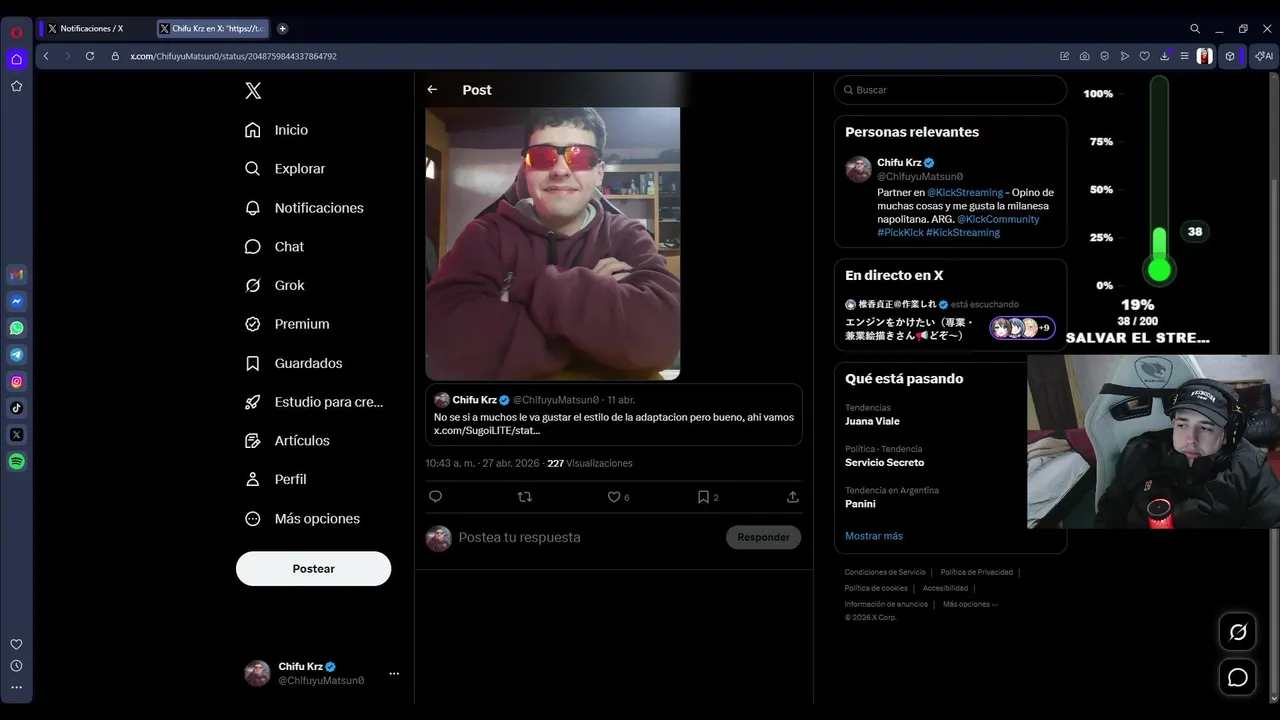Viewport: 1280px width, 720px height.
Task: Open sidebar three-dot settings
Action: (16, 687)
